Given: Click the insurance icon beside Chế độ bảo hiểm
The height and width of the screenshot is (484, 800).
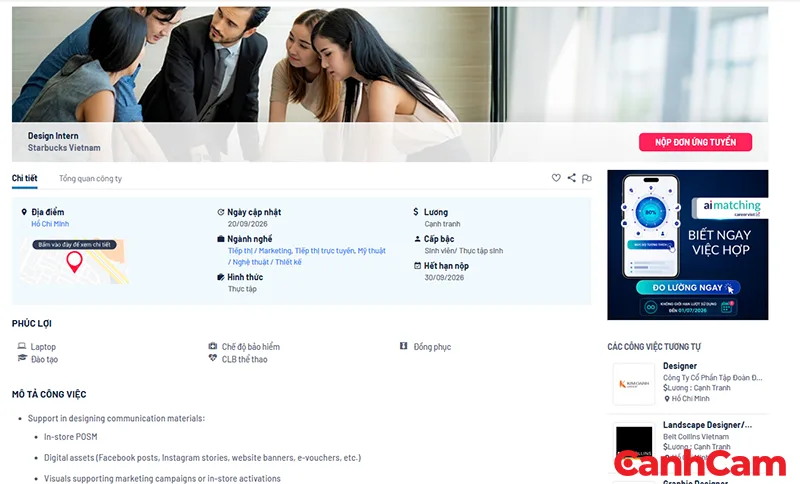Looking at the screenshot, I should pyautogui.click(x=213, y=346).
